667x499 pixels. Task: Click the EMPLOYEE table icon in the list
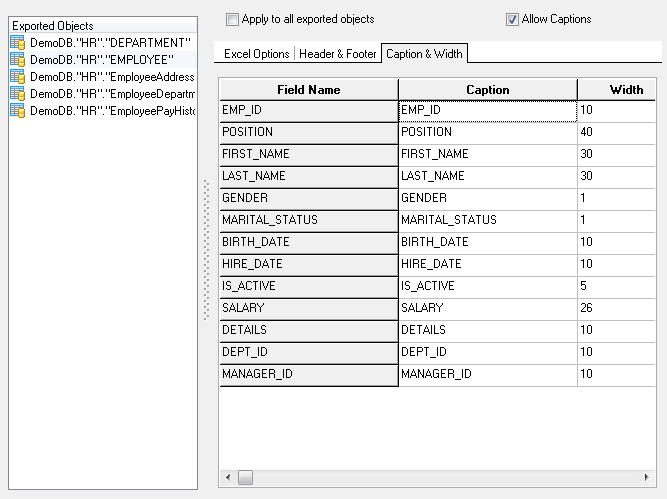pos(17,59)
